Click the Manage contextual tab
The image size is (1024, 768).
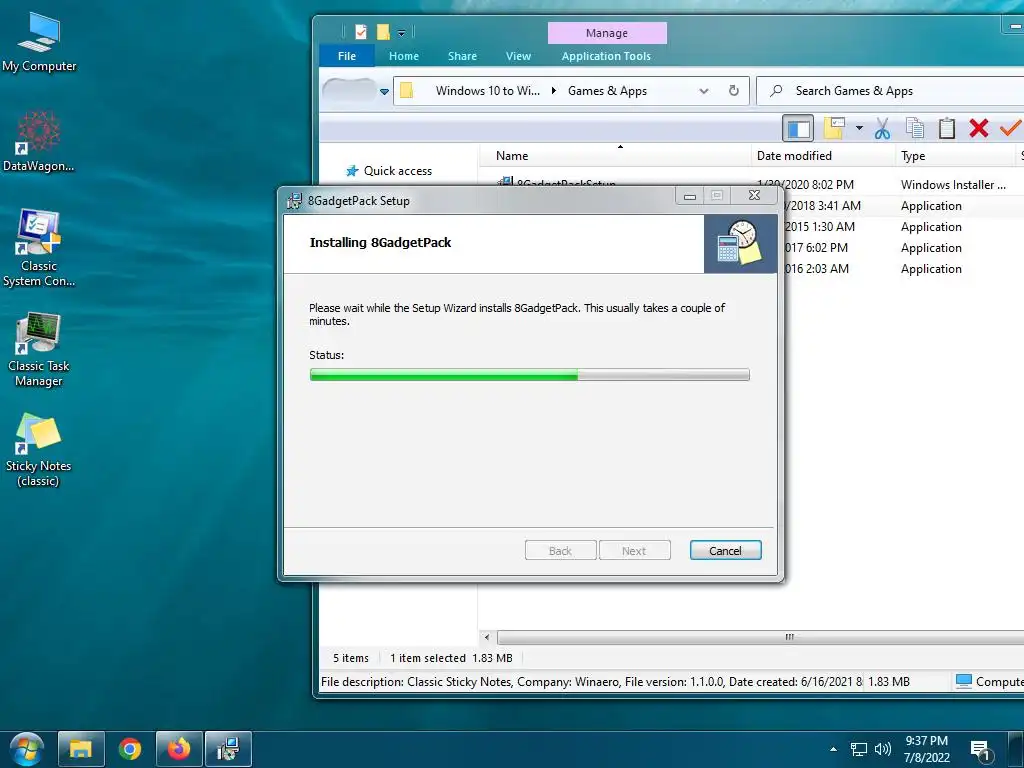607,33
